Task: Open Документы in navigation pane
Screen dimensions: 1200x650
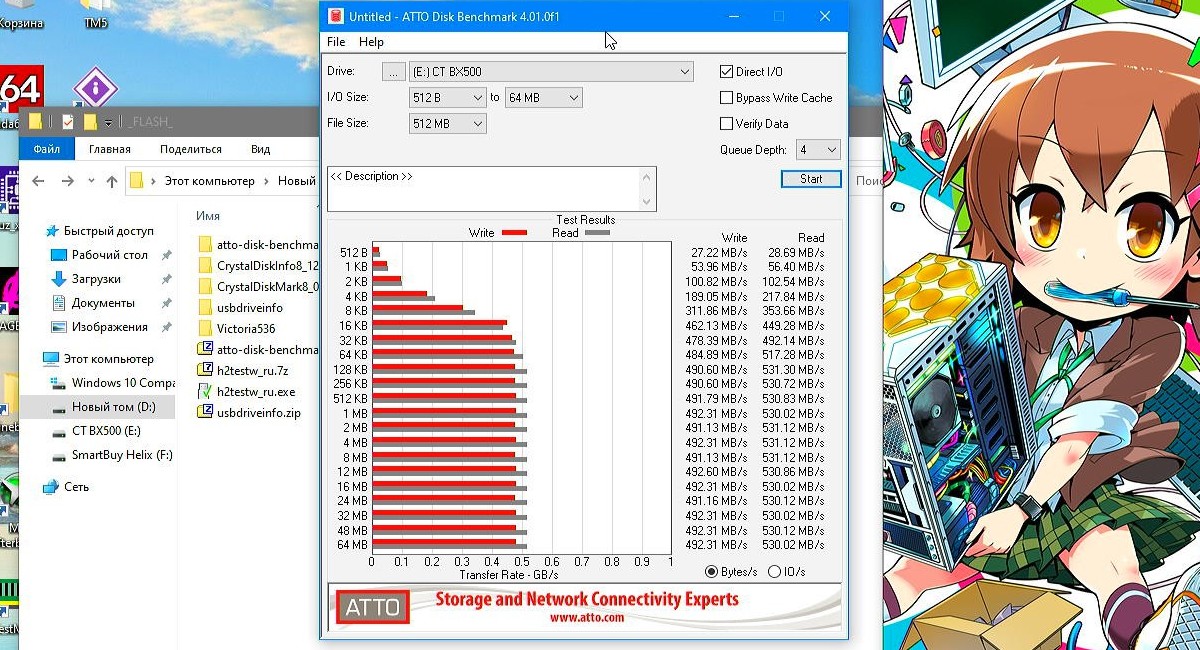Action: pyautogui.click(x=102, y=303)
